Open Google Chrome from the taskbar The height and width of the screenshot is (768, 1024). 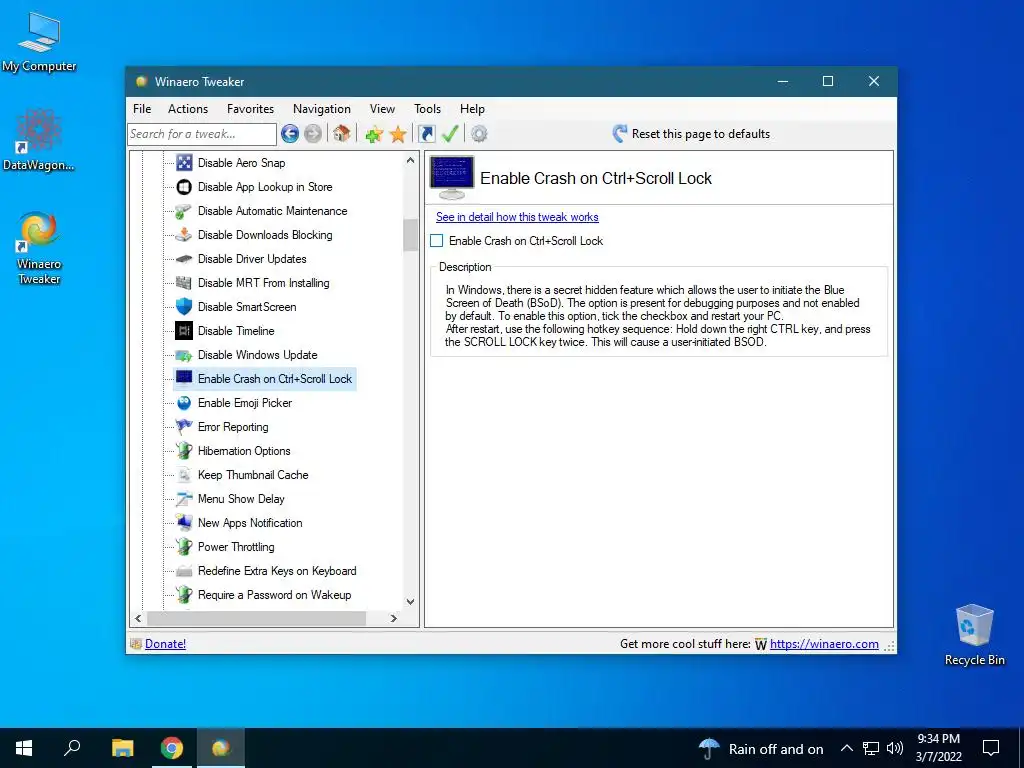(x=172, y=748)
